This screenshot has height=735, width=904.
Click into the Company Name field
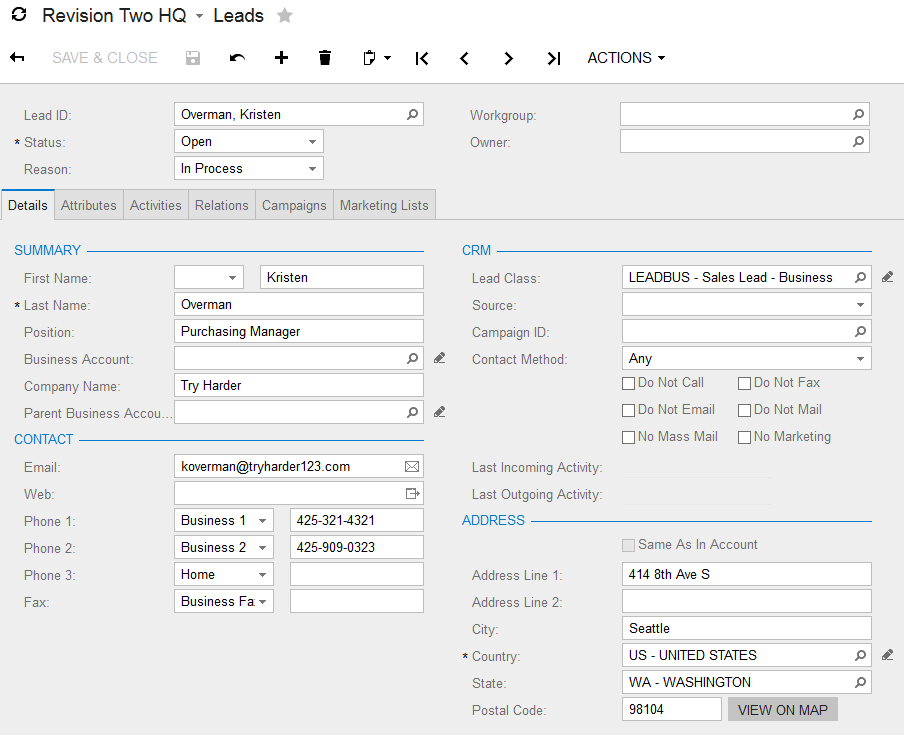pyautogui.click(x=299, y=385)
